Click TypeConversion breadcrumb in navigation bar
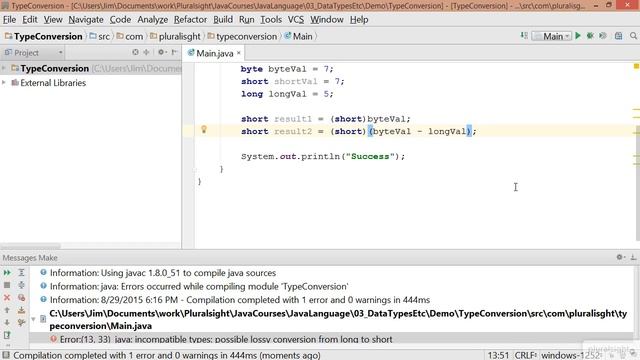 pyautogui.click(x=44, y=36)
